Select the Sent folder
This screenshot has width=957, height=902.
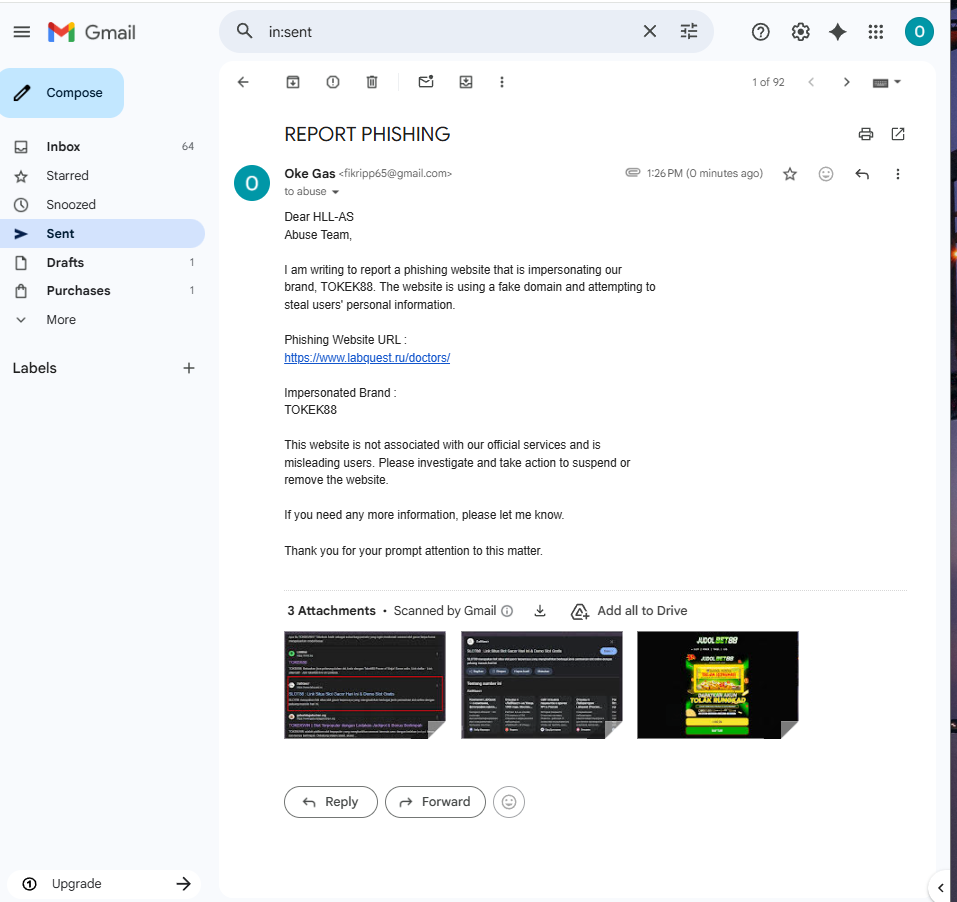pyautogui.click(x=103, y=234)
